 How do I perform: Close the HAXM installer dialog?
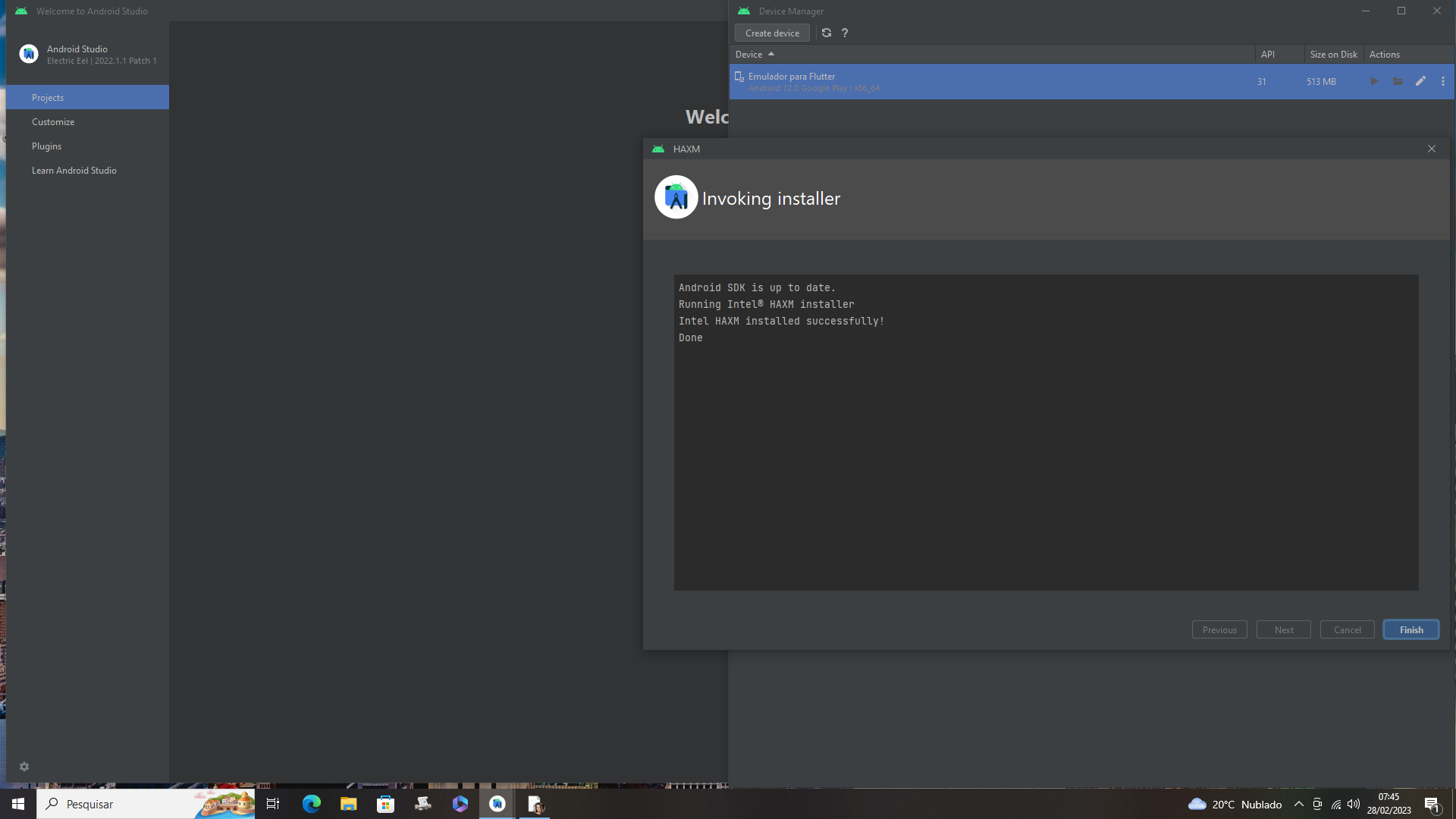[1432, 149]
